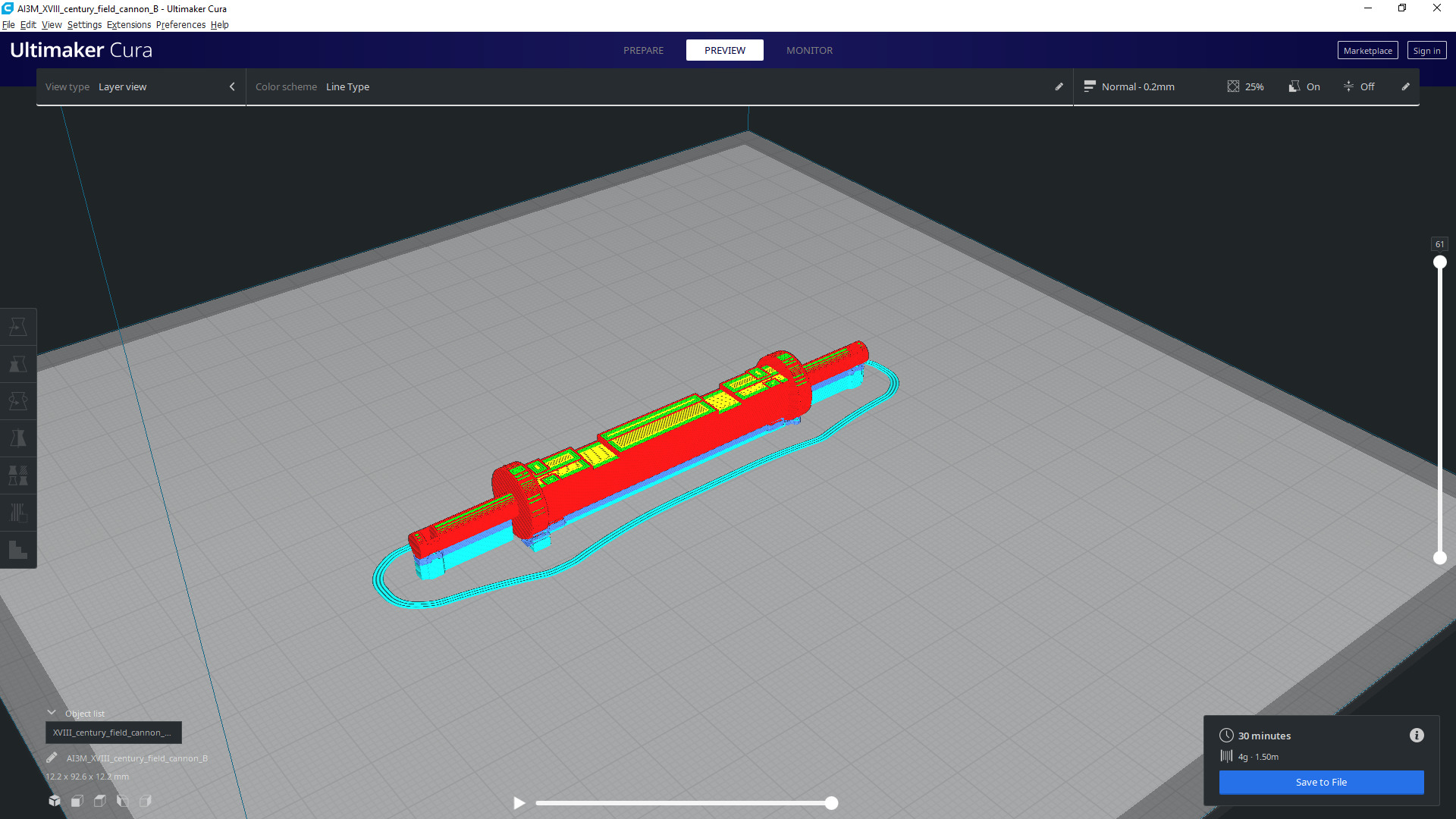Edit the job name with the pencil icon
Screen dimensions: 1456x819
click(x=52, y=758)
